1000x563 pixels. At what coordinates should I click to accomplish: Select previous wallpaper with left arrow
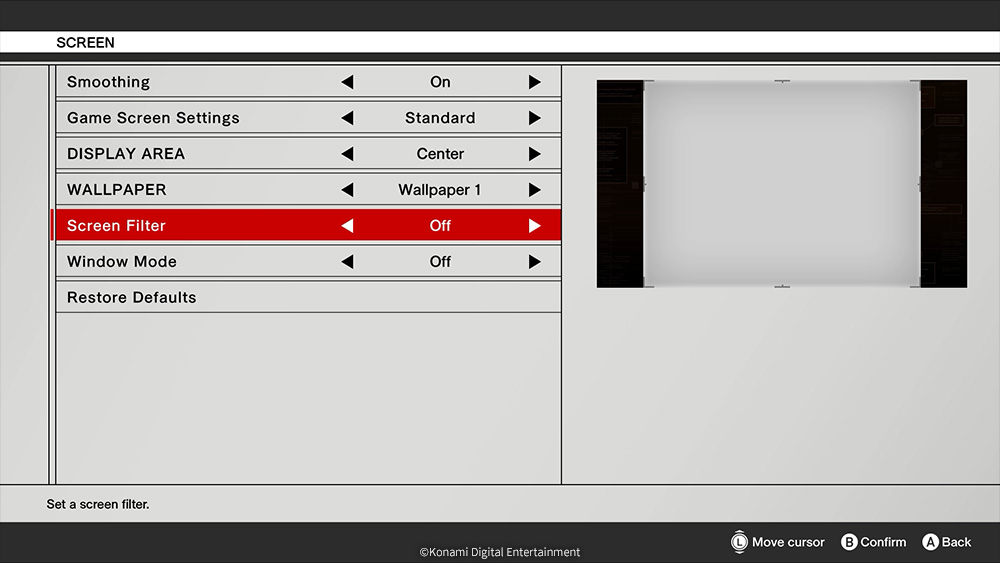347,190
